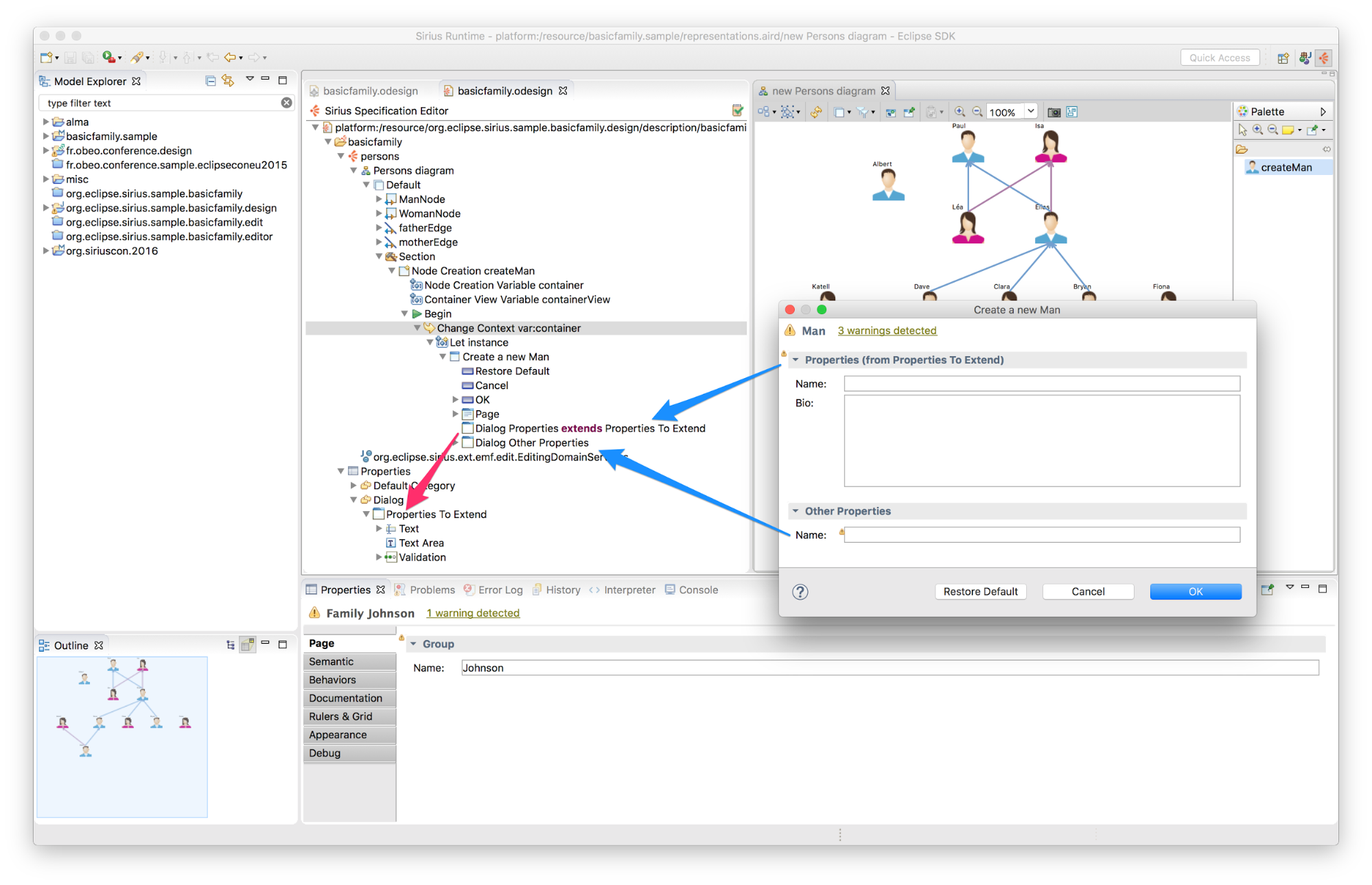This screenshot has width=1372, height=885.
Task: Click the yellow Back navigation arrow
Action: [230, 58]
